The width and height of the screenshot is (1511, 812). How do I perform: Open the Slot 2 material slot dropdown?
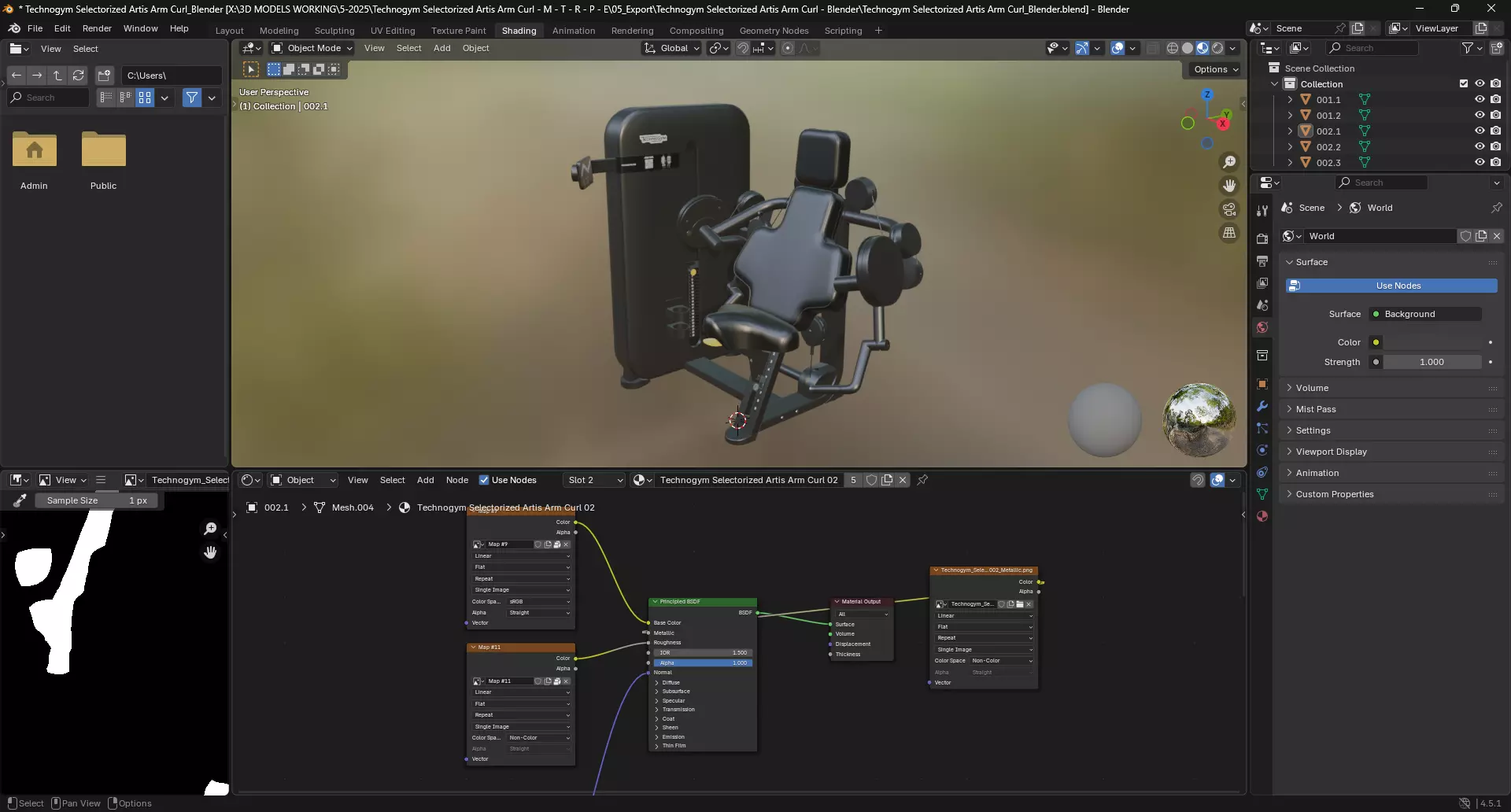[x=595, y=480]
